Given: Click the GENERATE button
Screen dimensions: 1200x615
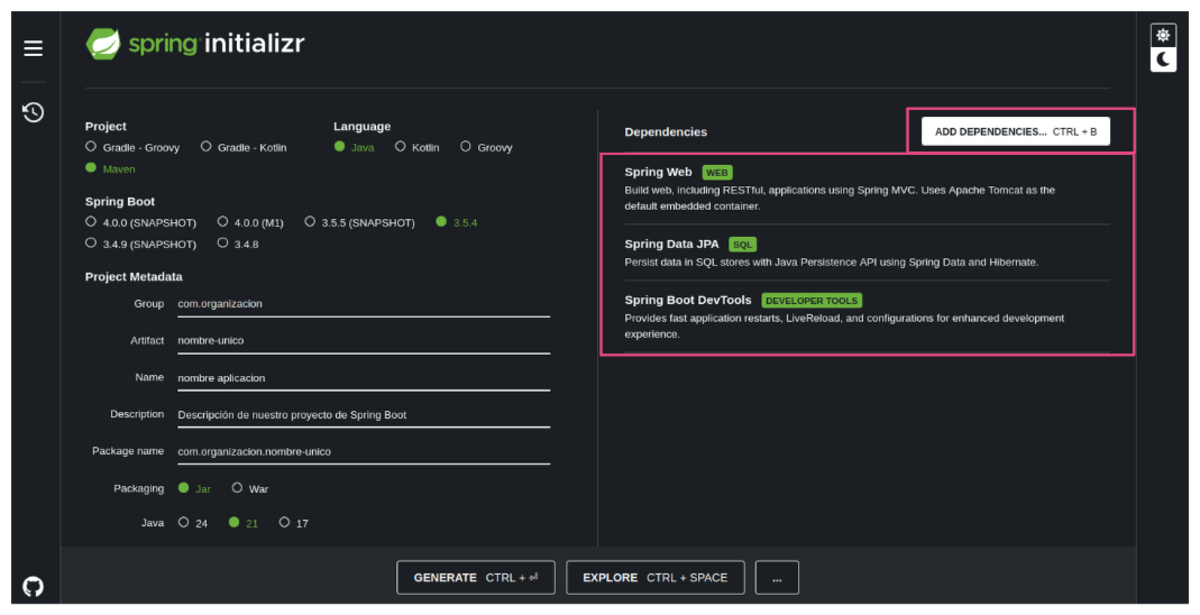Looking at the screenshot, I should coord(476,578).
